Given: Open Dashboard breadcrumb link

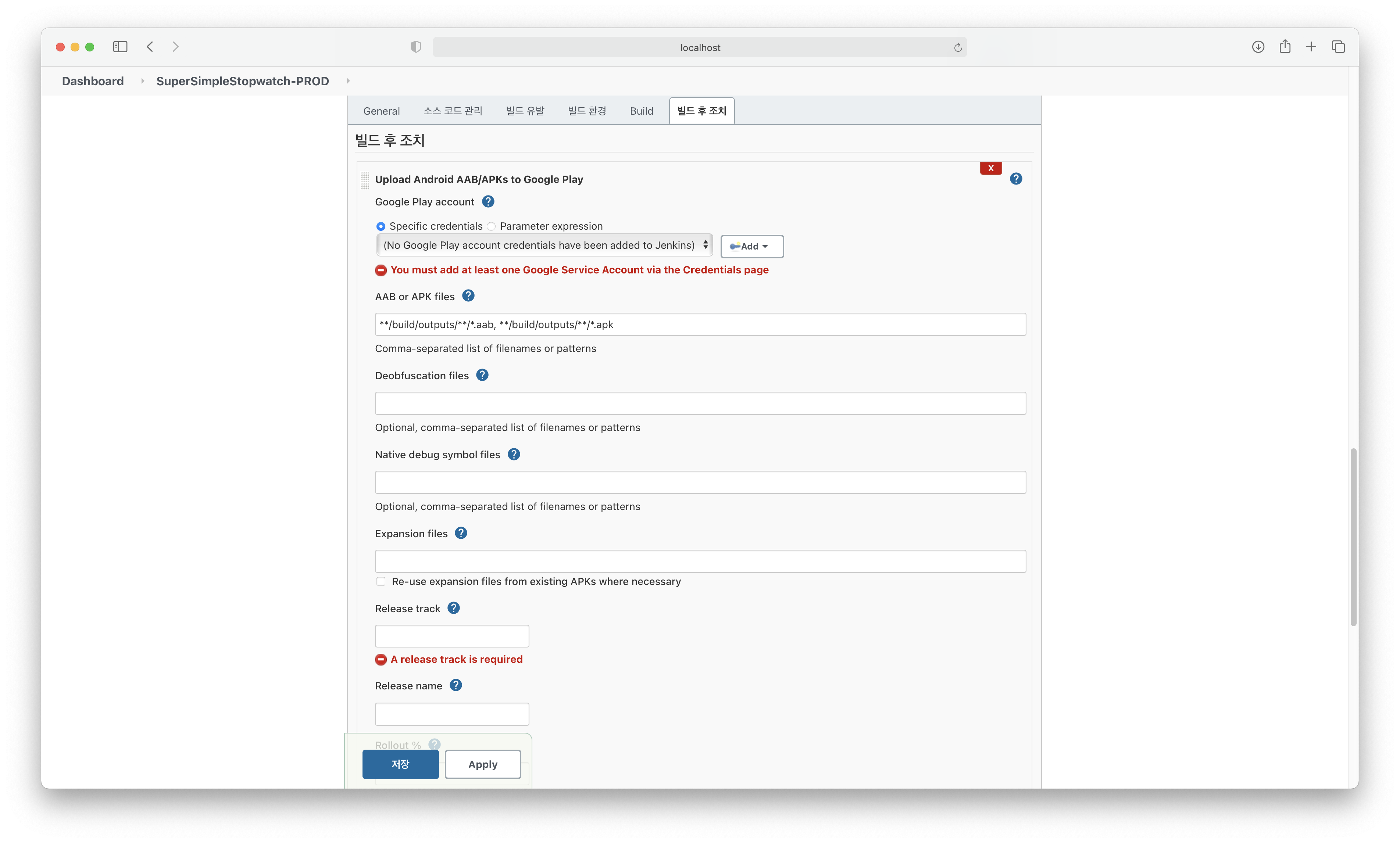Looking at the screenshot, I should point(93,81).
